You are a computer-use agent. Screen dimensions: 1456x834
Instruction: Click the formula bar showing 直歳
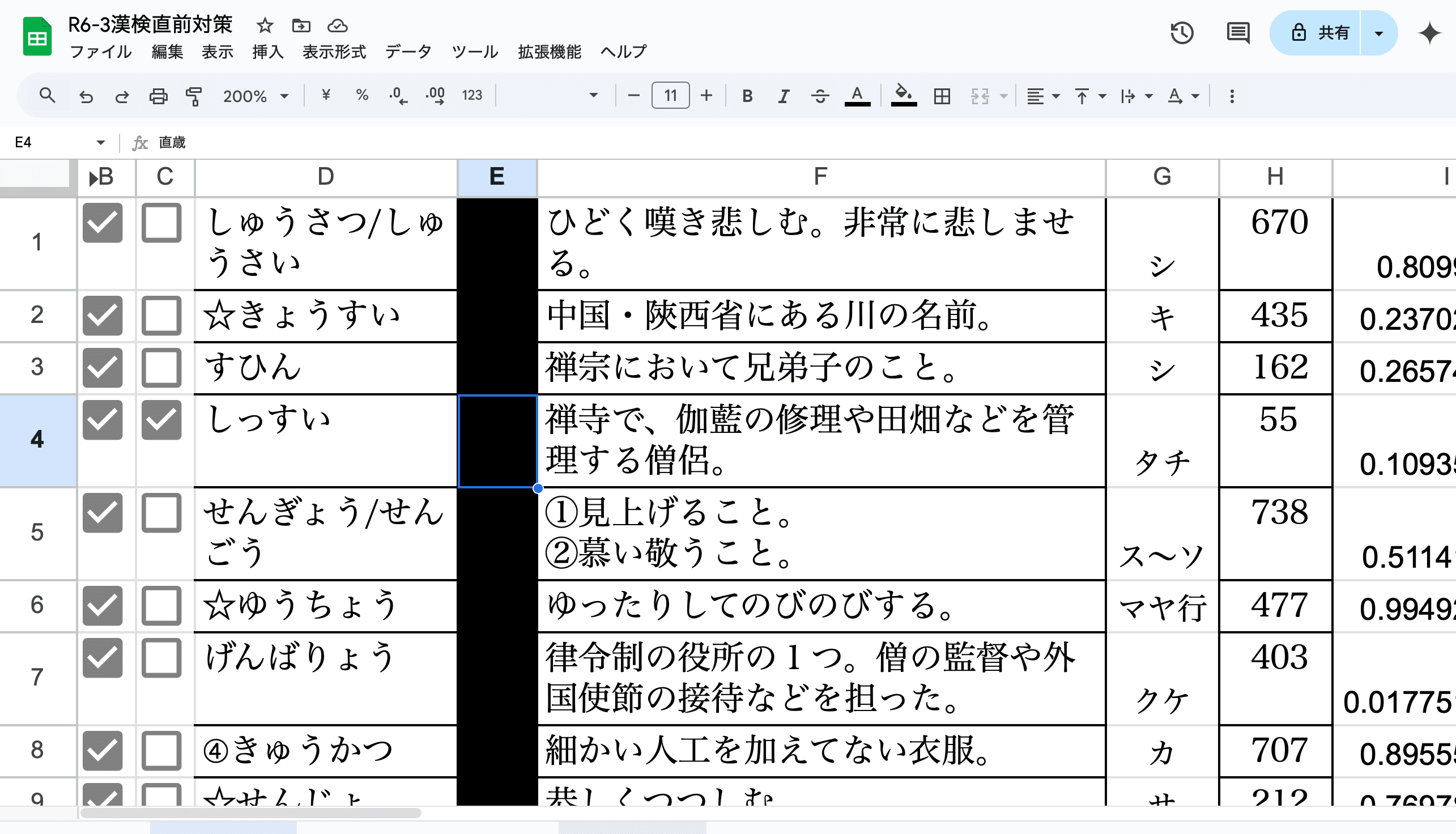click(802, 142)
